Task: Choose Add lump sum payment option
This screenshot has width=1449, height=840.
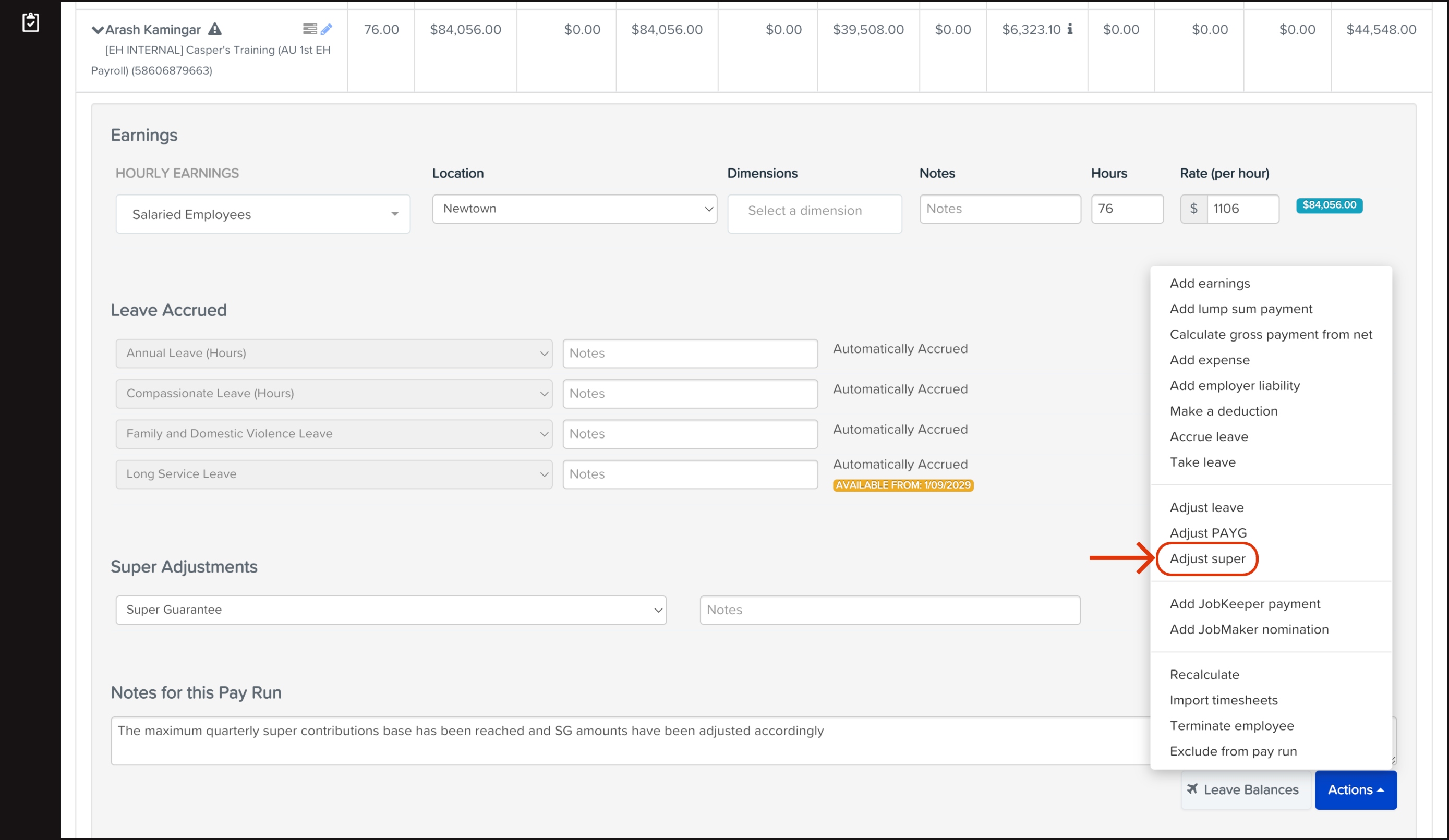Action: tap(1240, 309)
